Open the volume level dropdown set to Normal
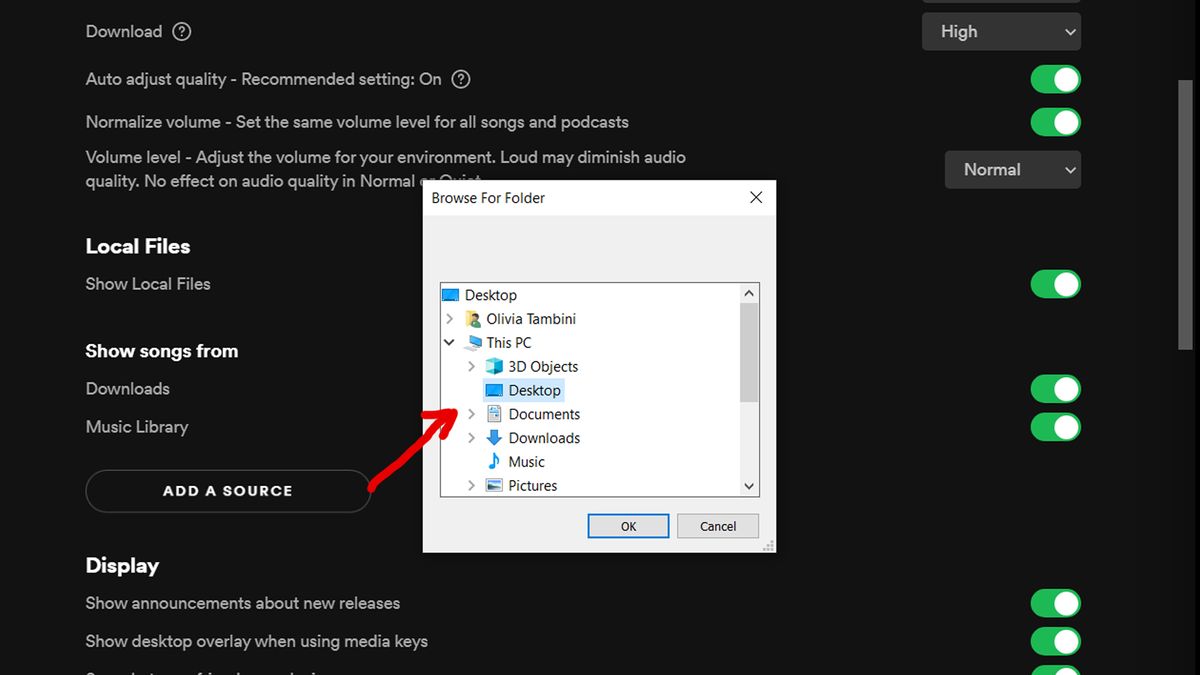 (x=1012, y=169)
